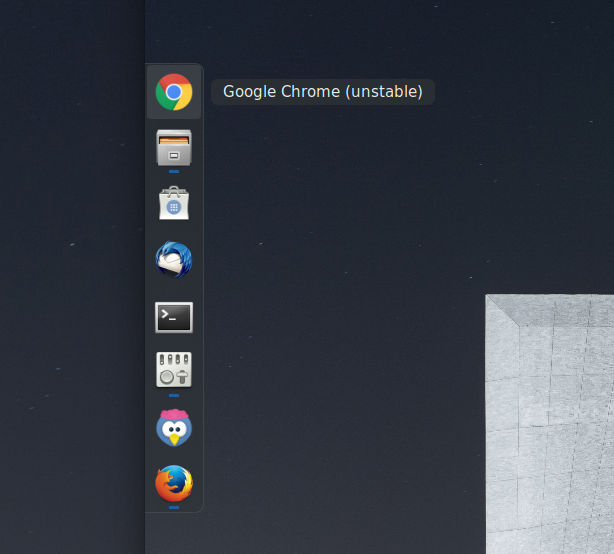Click empty desktop directly below the dock

click(x=174, y=535)
